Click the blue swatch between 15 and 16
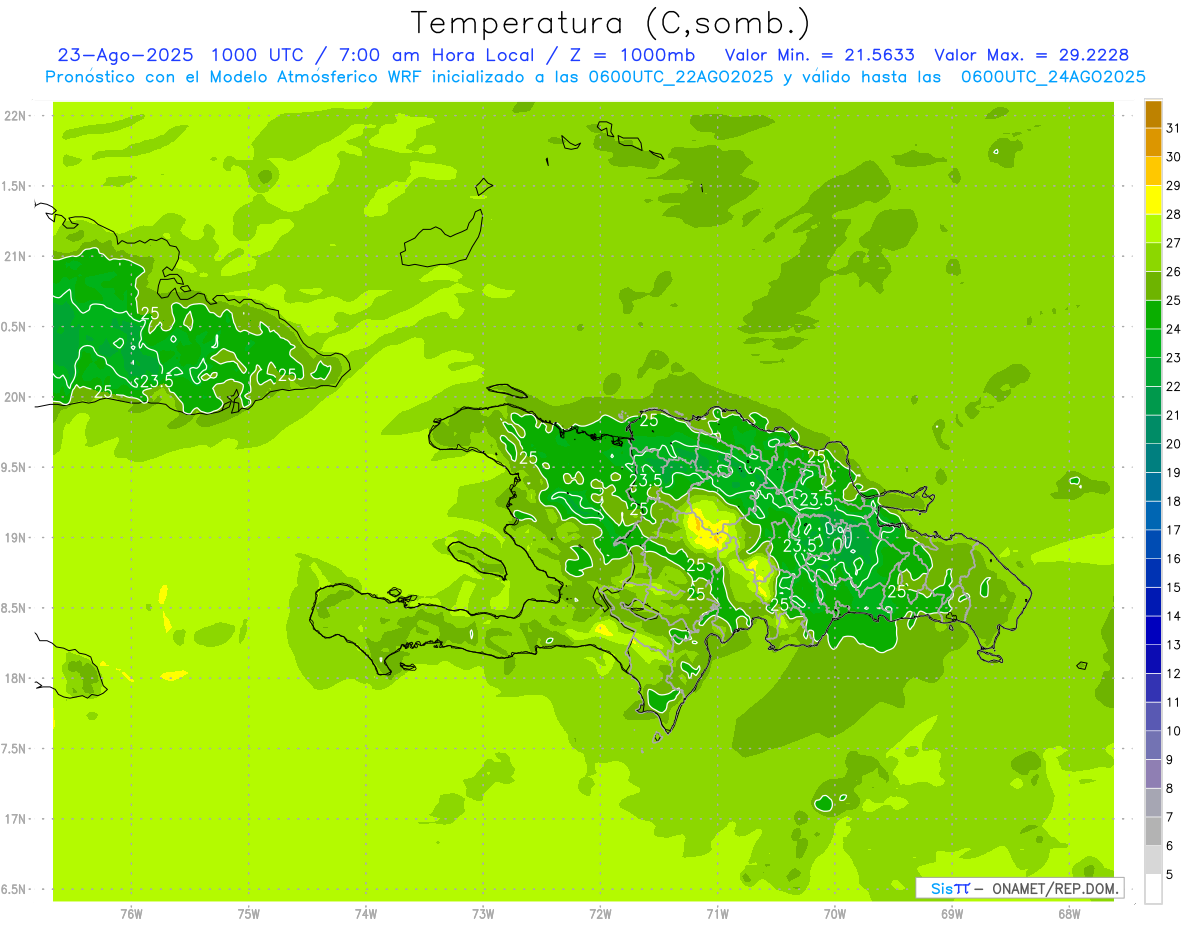This screenshot has width=1200, height=927. point(1153,573)
